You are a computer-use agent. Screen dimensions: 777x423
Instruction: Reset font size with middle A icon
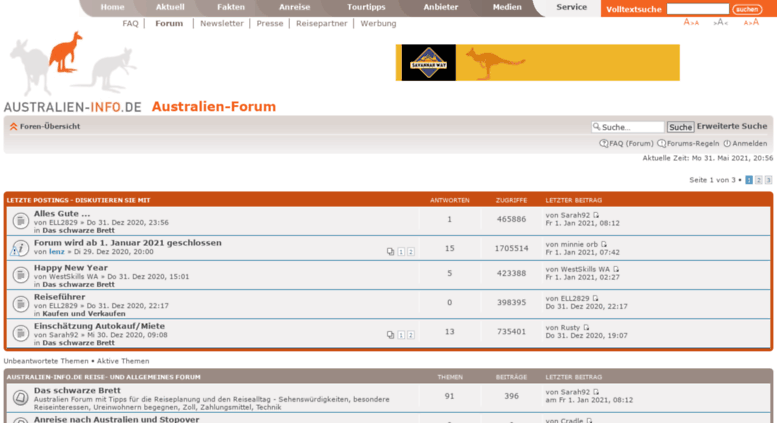(721, 22)
